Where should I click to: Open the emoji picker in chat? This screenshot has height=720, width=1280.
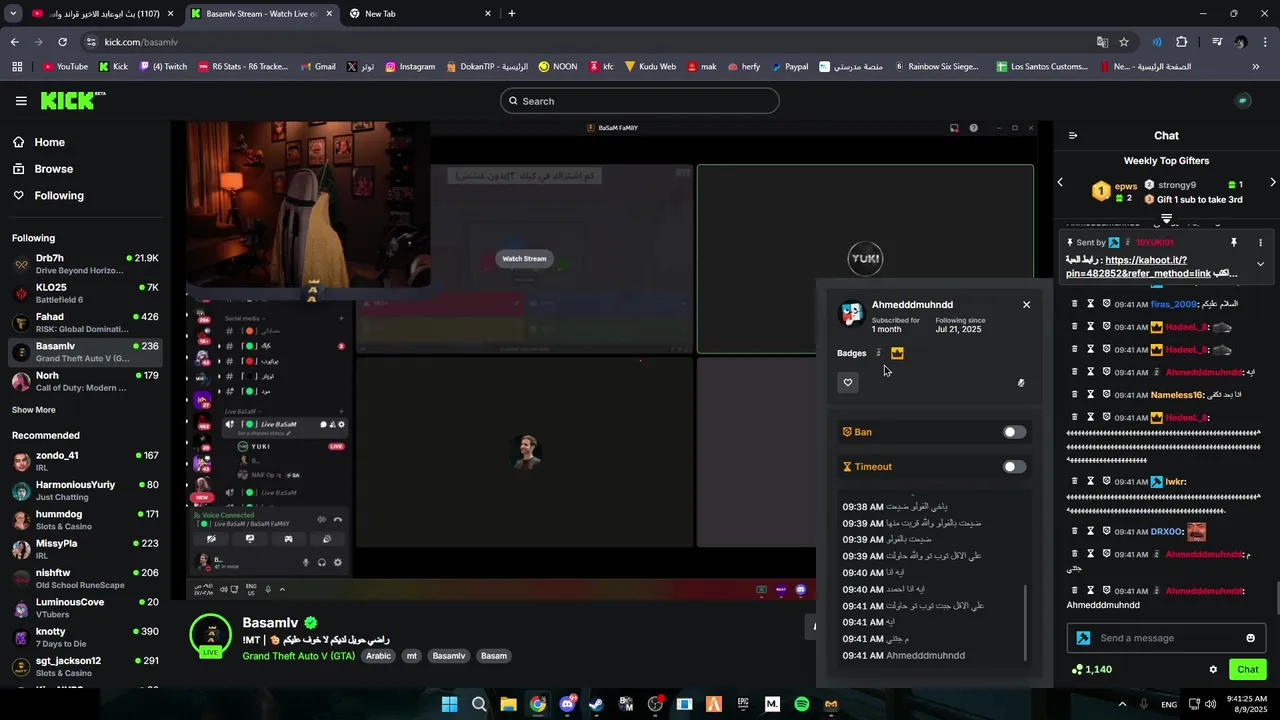(1250, 638)
